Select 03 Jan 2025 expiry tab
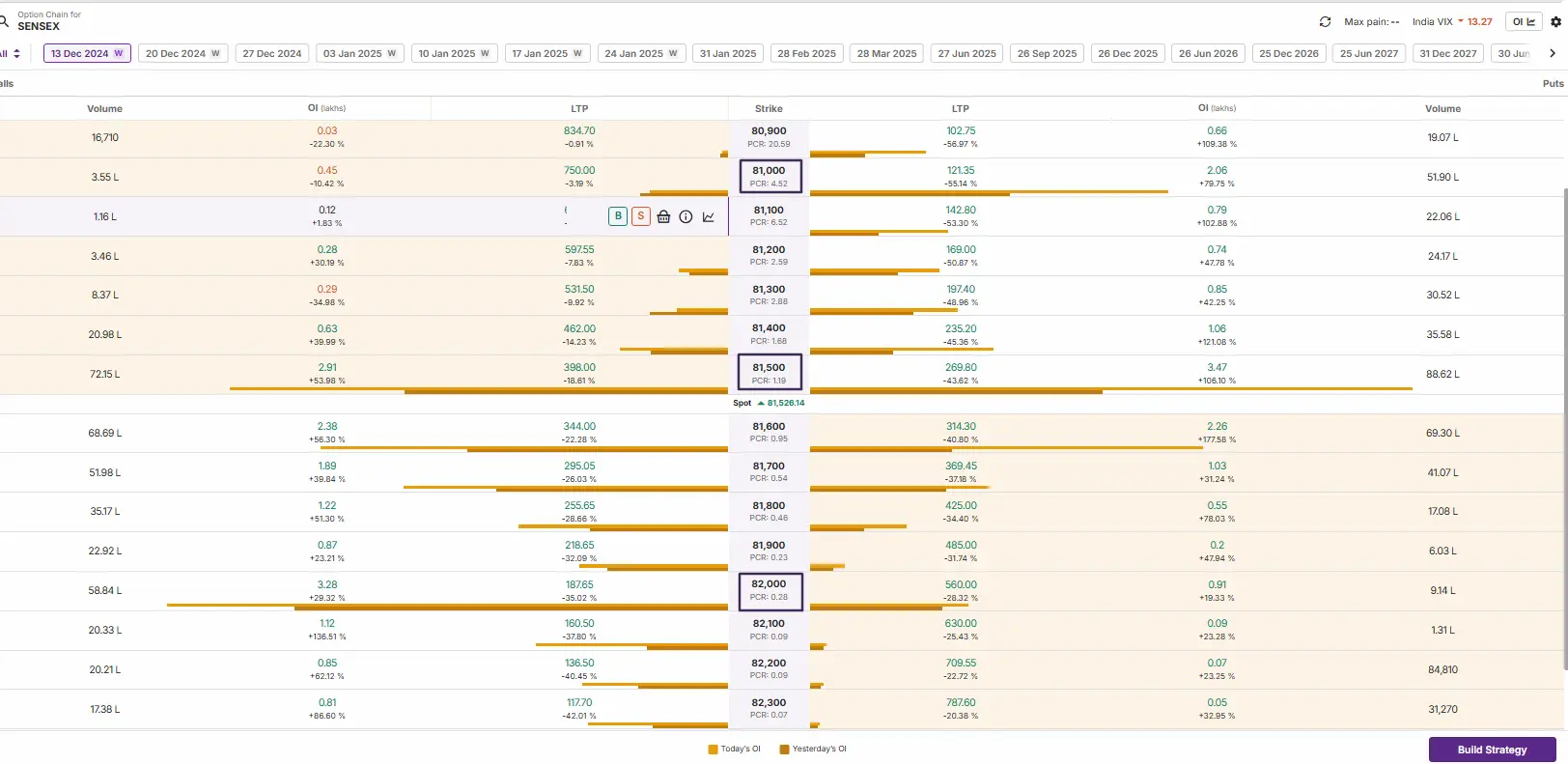 tap(359, 53)
